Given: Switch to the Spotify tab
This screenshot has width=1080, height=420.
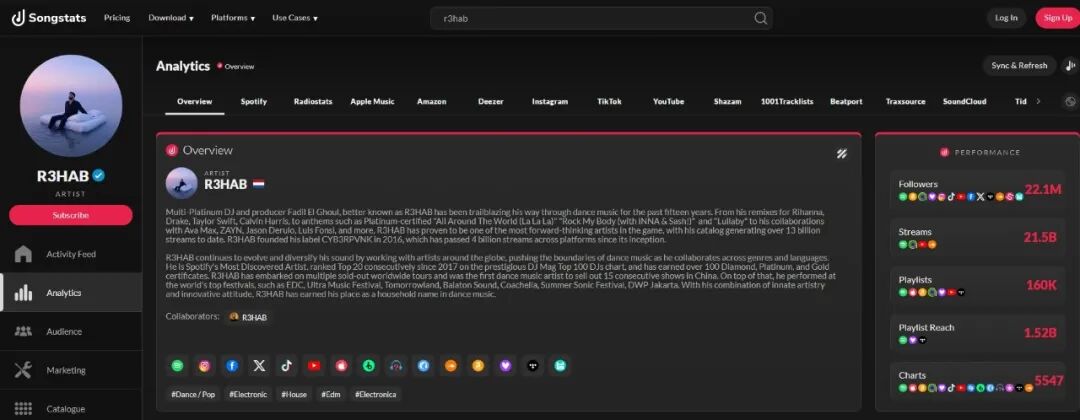Looking at the screenshot, I should pyautogui.click(x=253, y=101).
